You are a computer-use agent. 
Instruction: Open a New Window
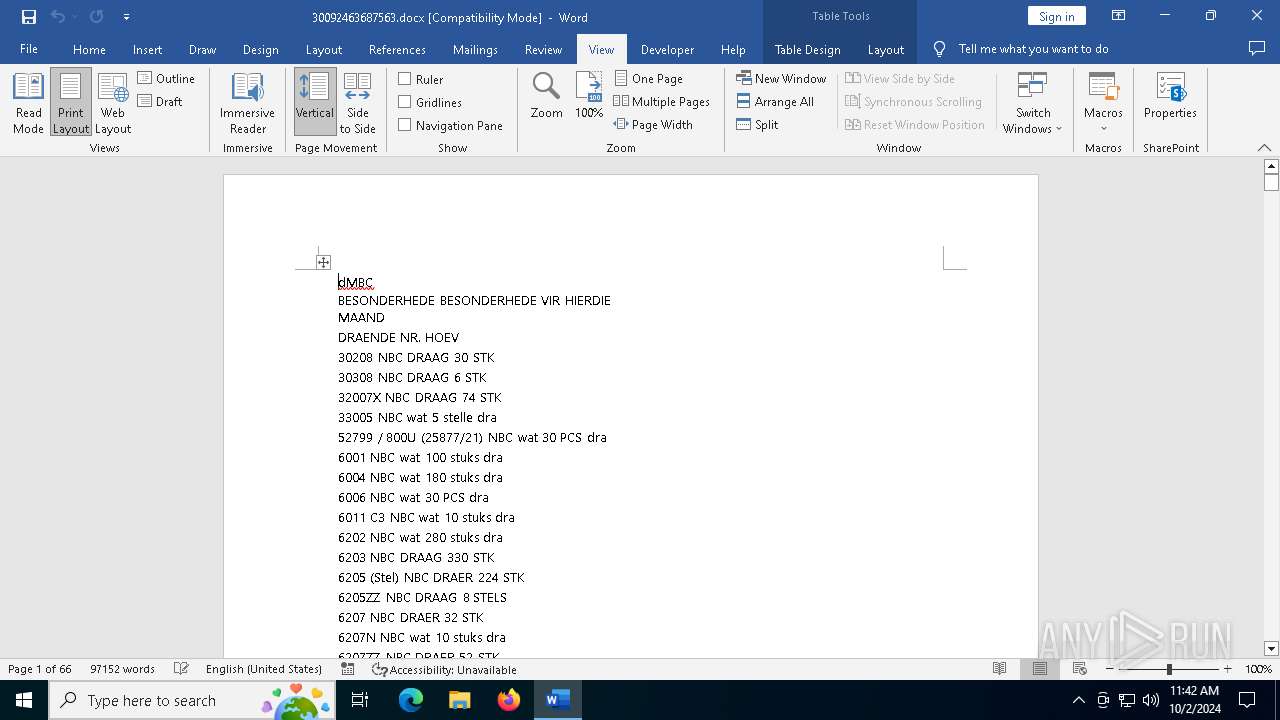(x=781, y=78)
